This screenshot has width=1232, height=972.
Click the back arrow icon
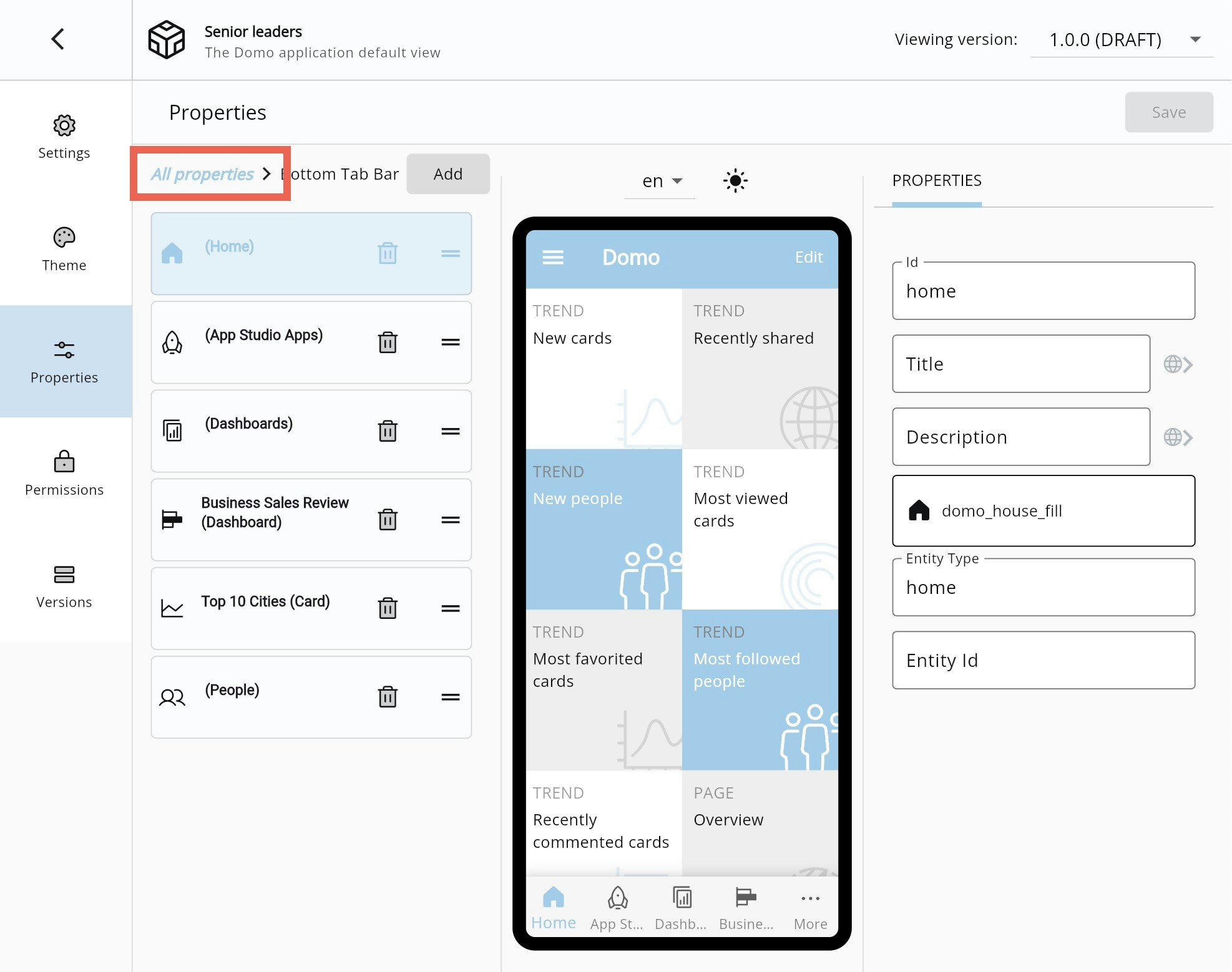tap(58, 39)
